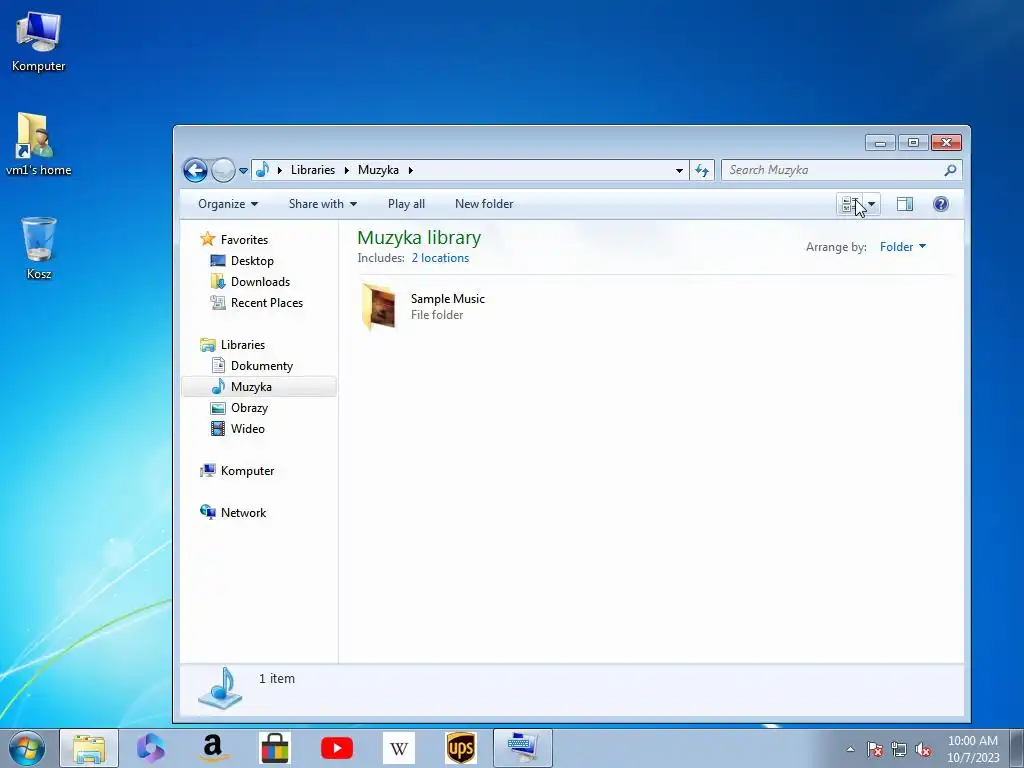Open the Store bag taskbar icon
The height and width of the screenshot is (768, 1024).
pos(274,748)
